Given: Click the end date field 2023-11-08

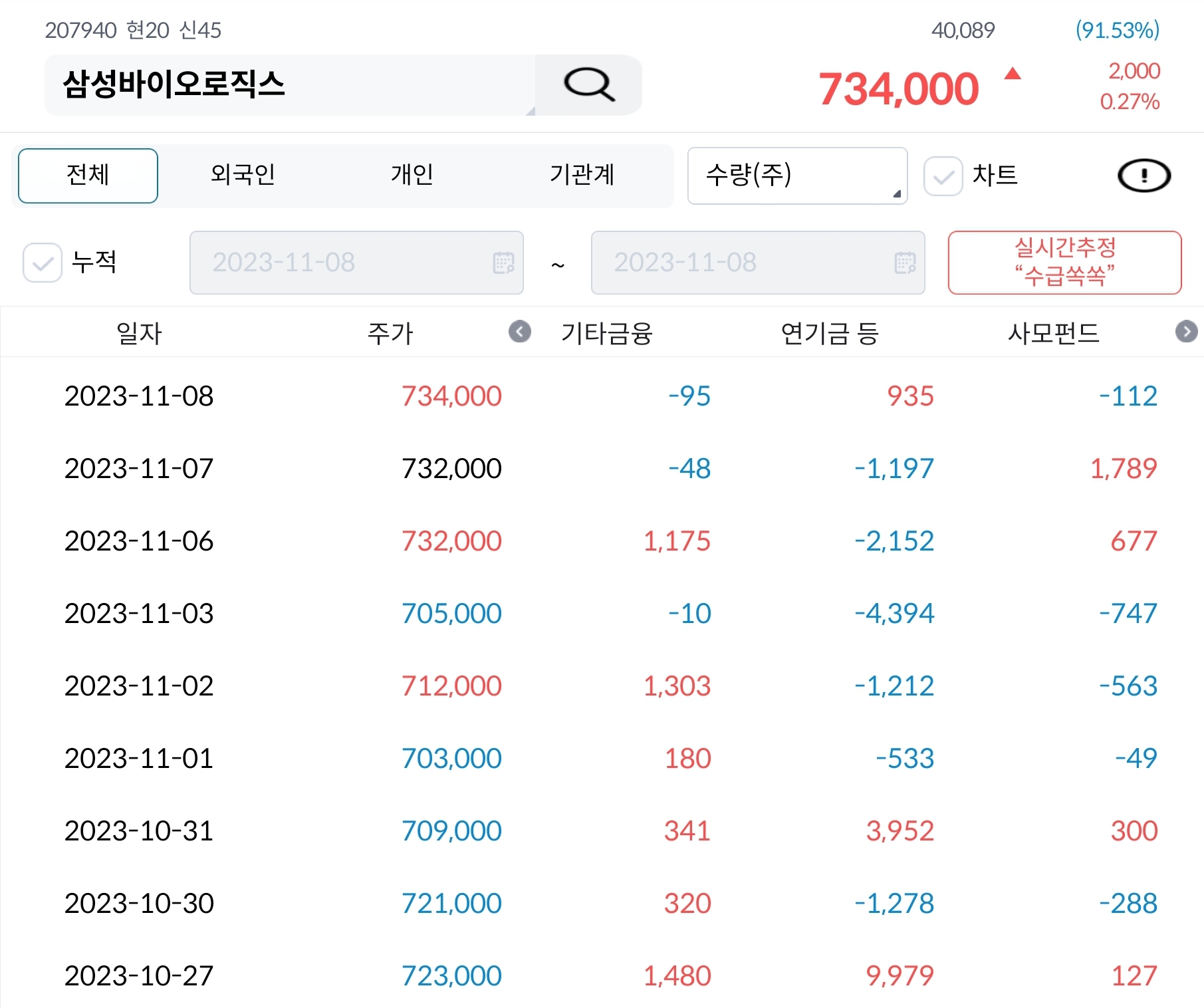Looking at the screenshot, I should [x=758, y=263].
